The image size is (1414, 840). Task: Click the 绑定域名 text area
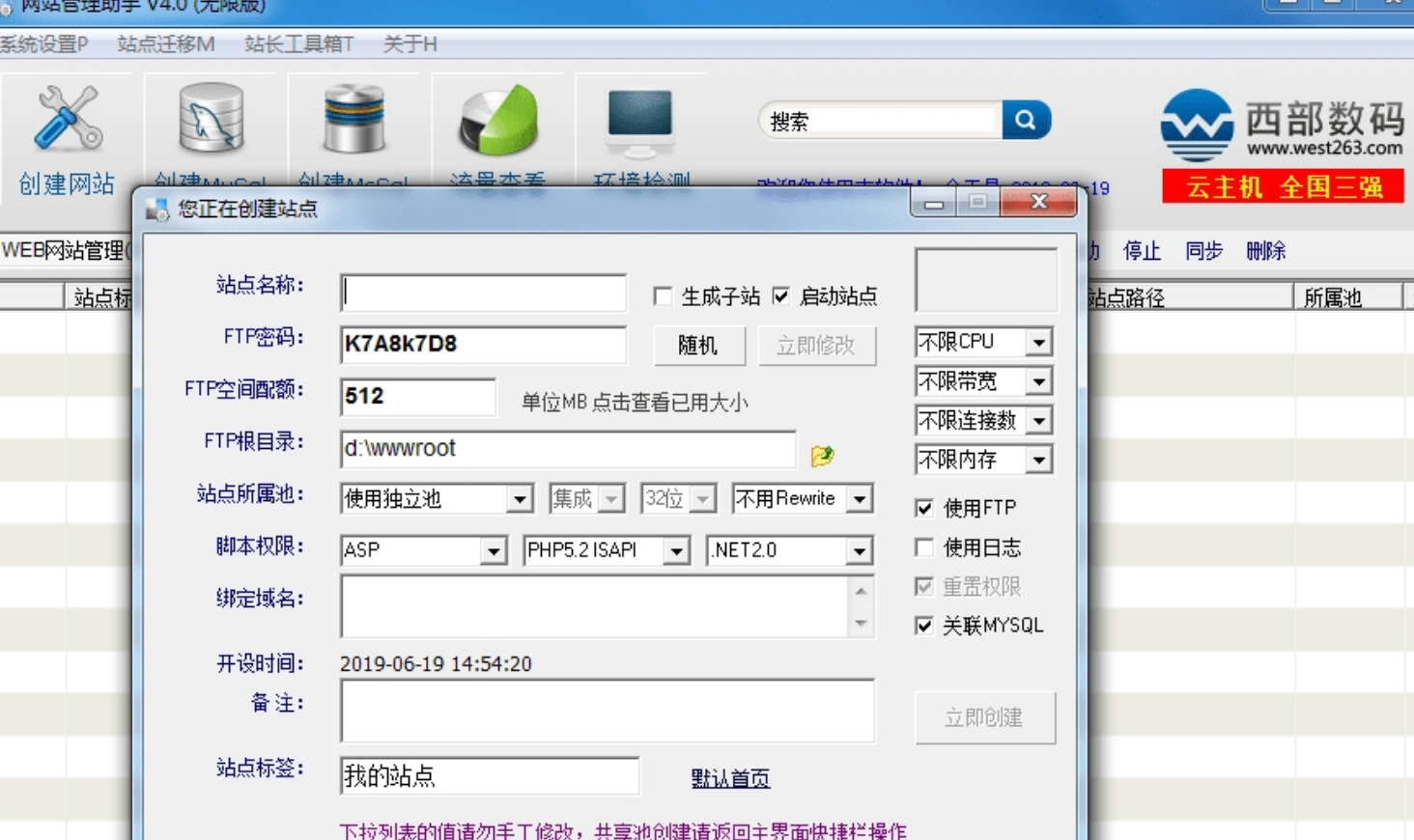[595, 606]
